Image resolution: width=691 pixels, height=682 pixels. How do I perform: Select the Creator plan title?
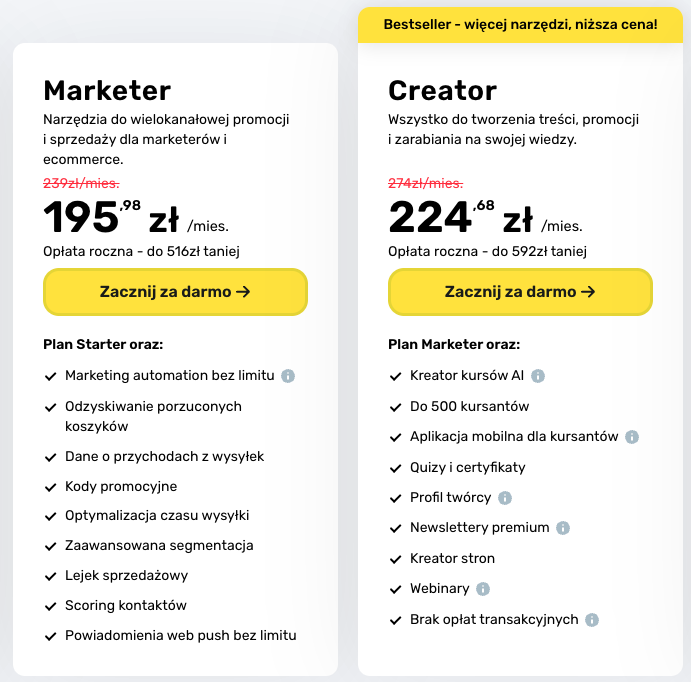[x=442, y=91]
